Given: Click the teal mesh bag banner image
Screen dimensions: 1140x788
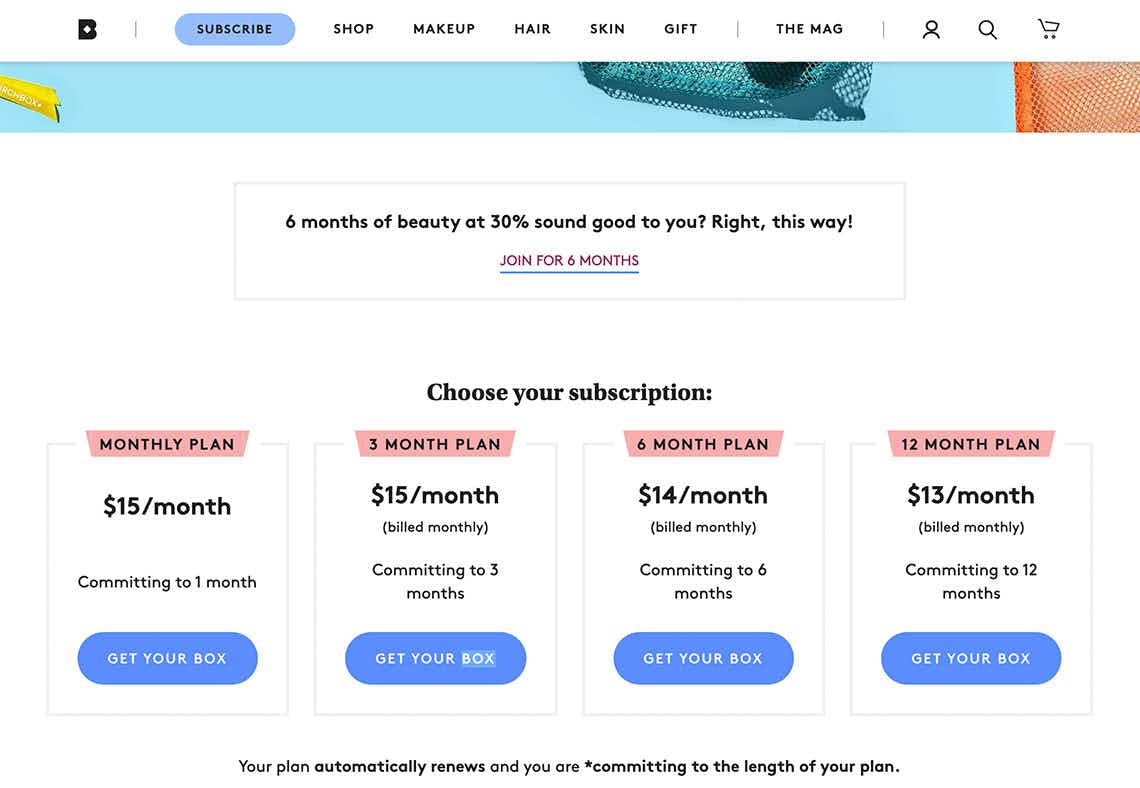Looking at the screenshot, I should (x=727, y=91).
